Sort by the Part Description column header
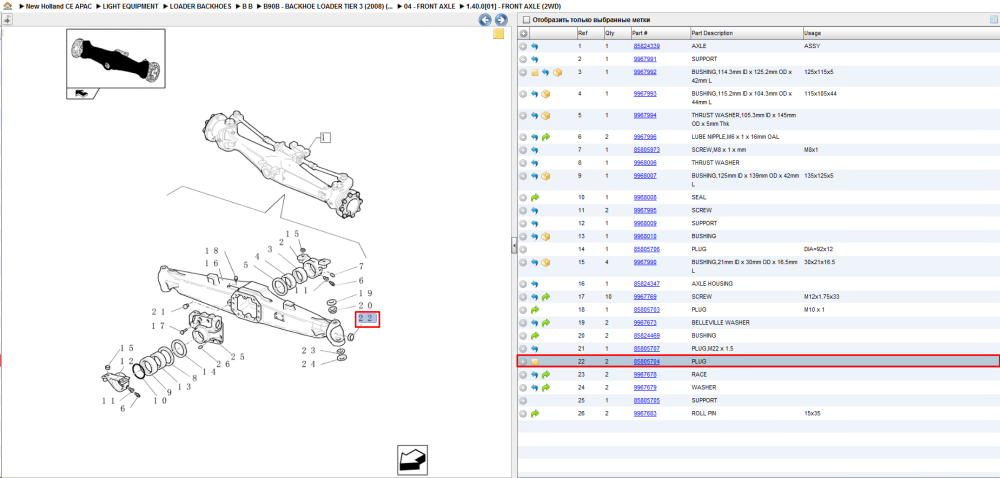 click(746, 33)
